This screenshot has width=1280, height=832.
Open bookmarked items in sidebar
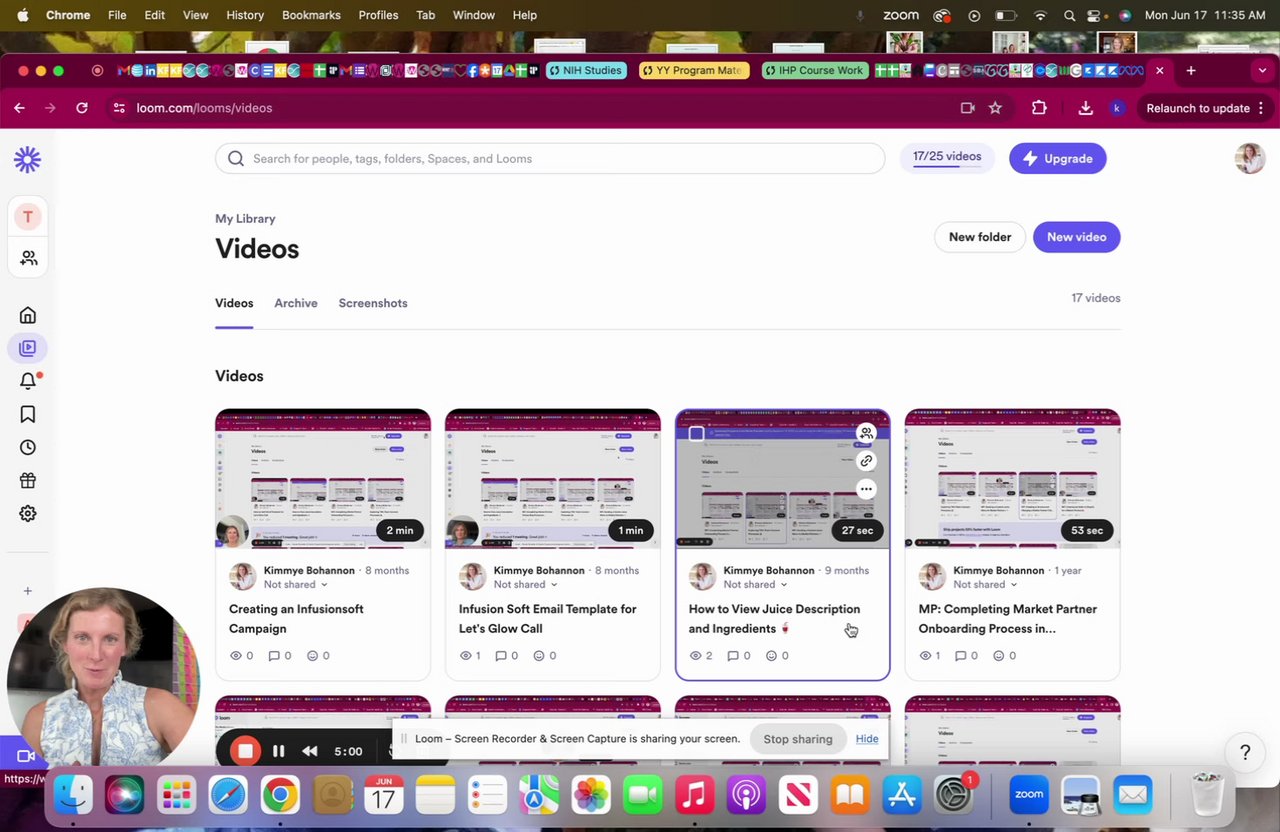[28, 414]
